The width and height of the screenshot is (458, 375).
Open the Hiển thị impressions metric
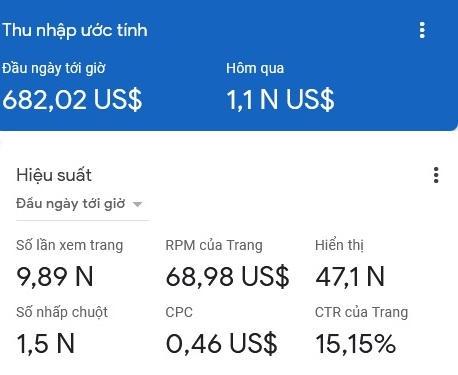point(339,245)
